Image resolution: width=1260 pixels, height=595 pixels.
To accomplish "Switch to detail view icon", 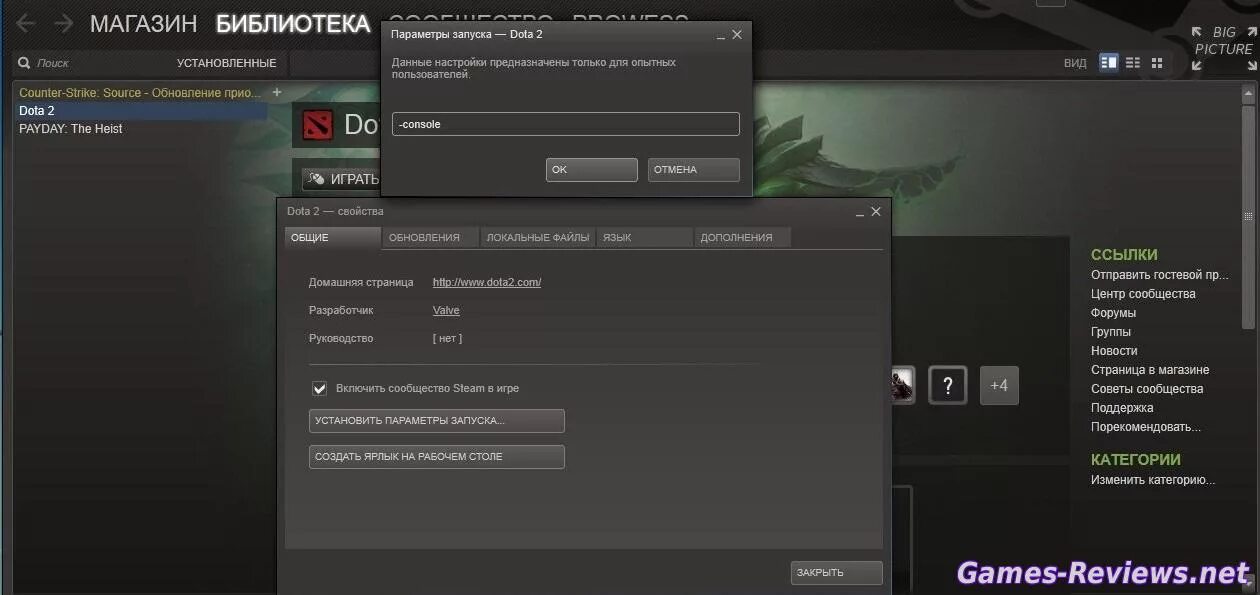I will [x=1108, y=62].
